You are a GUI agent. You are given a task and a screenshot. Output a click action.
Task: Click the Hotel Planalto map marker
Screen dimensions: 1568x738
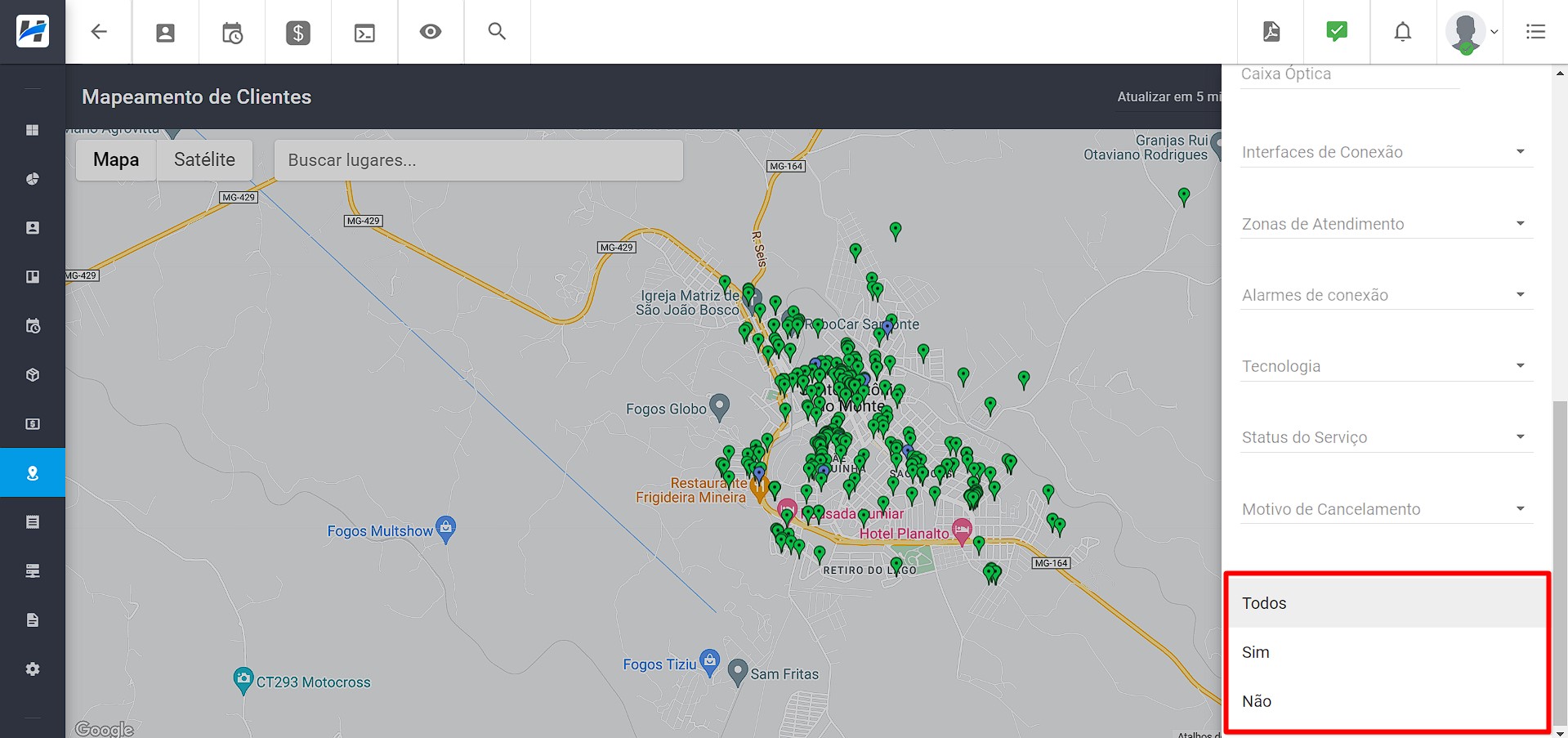point(963,532)
